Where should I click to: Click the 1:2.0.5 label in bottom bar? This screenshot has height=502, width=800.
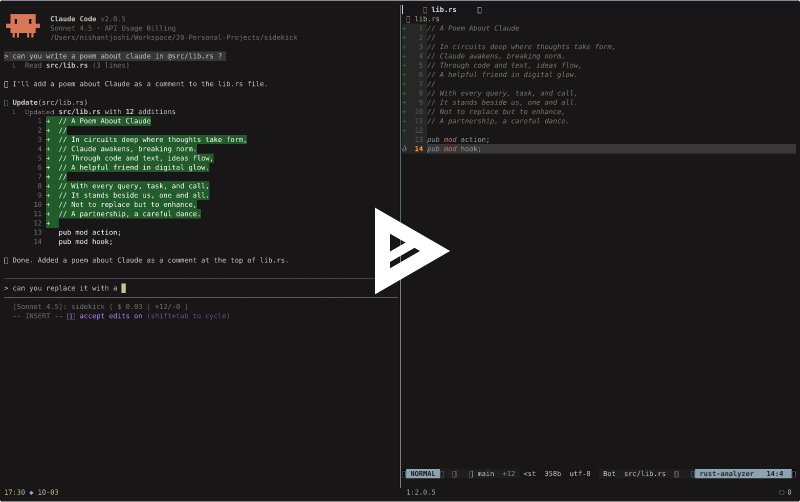click(420, 492)
